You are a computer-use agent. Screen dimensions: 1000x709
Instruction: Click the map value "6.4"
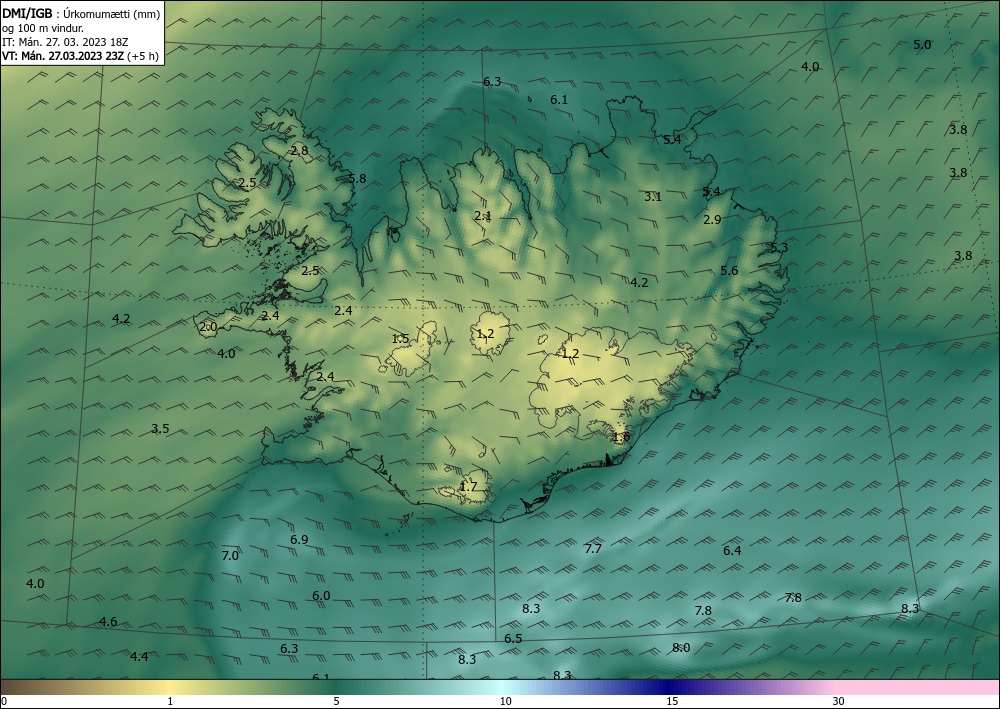click(732, 551)
